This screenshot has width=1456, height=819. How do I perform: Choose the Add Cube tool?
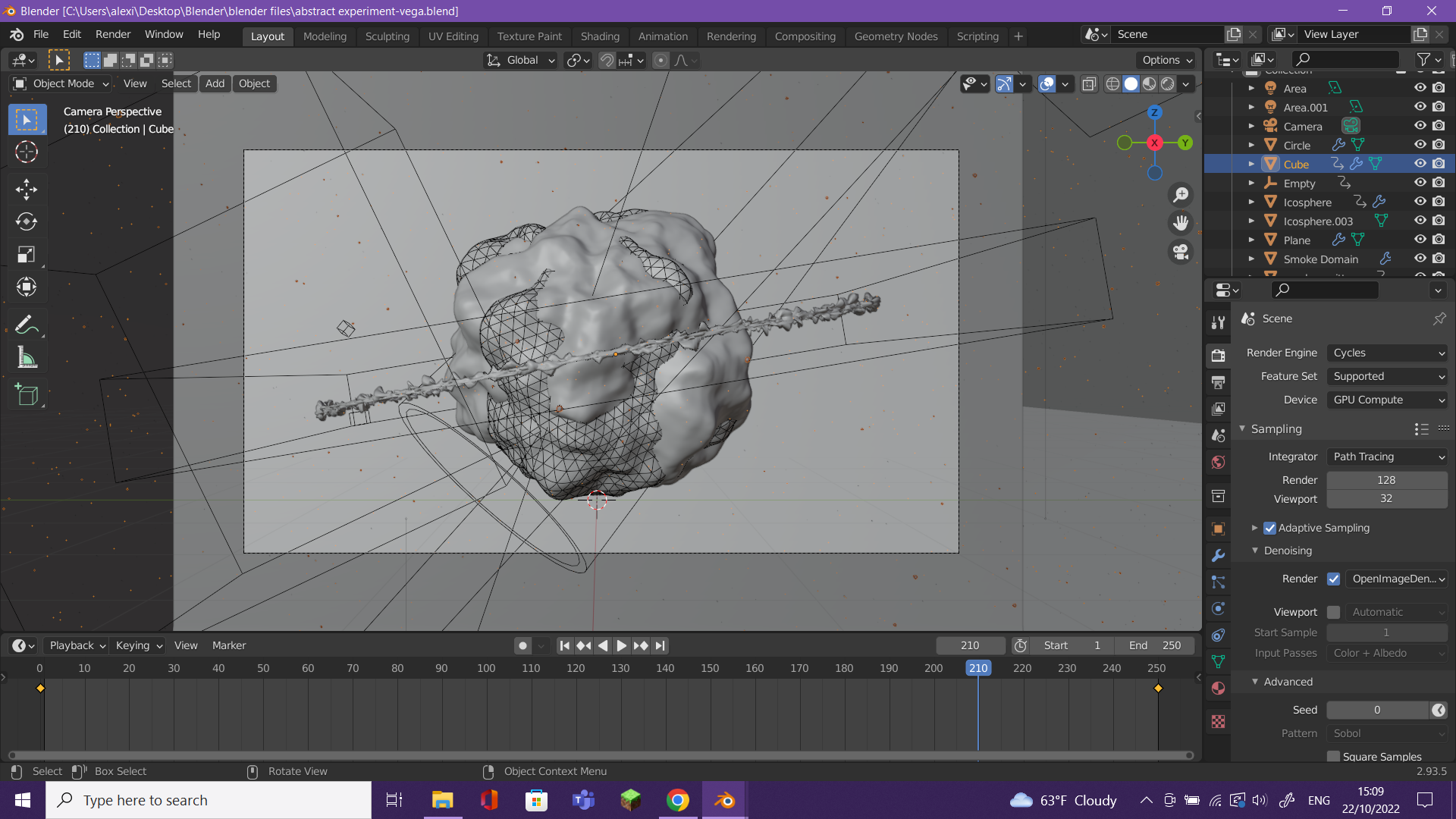click(27, 394)
